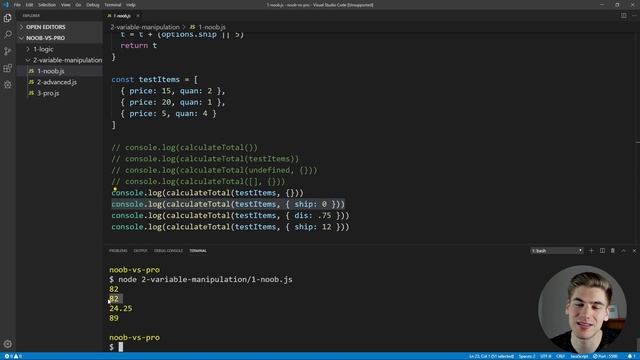Click the line with '{ dis: .75 }'

230,216
